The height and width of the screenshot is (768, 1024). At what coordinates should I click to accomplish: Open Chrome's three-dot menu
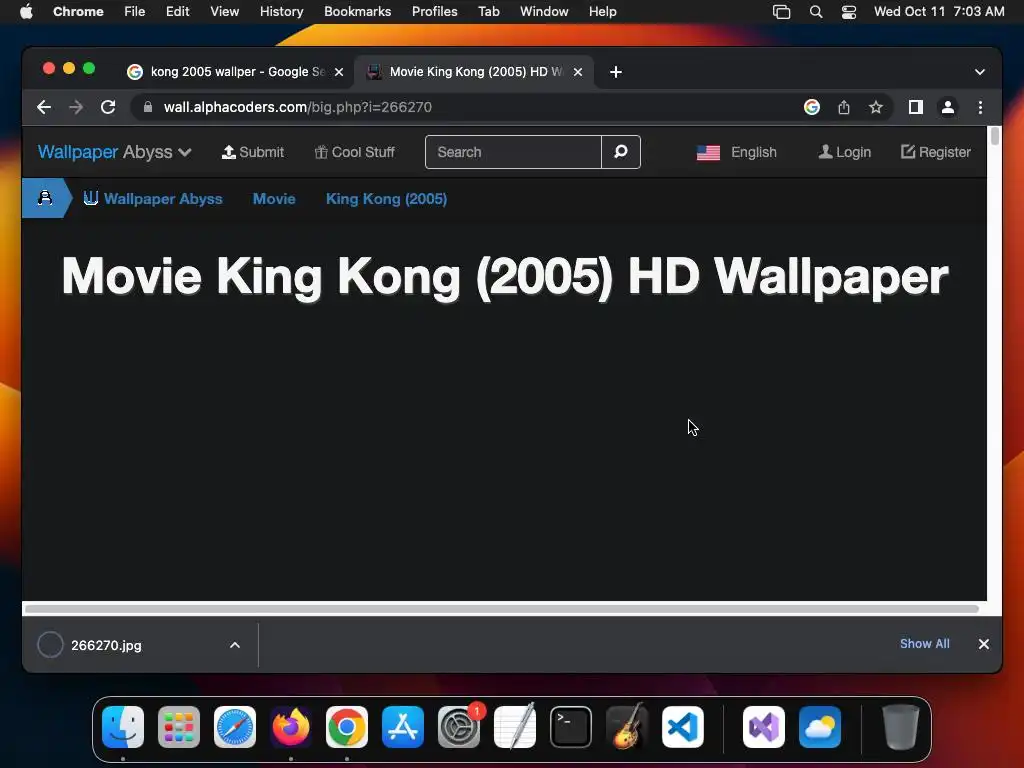click(x=980, y=107)
